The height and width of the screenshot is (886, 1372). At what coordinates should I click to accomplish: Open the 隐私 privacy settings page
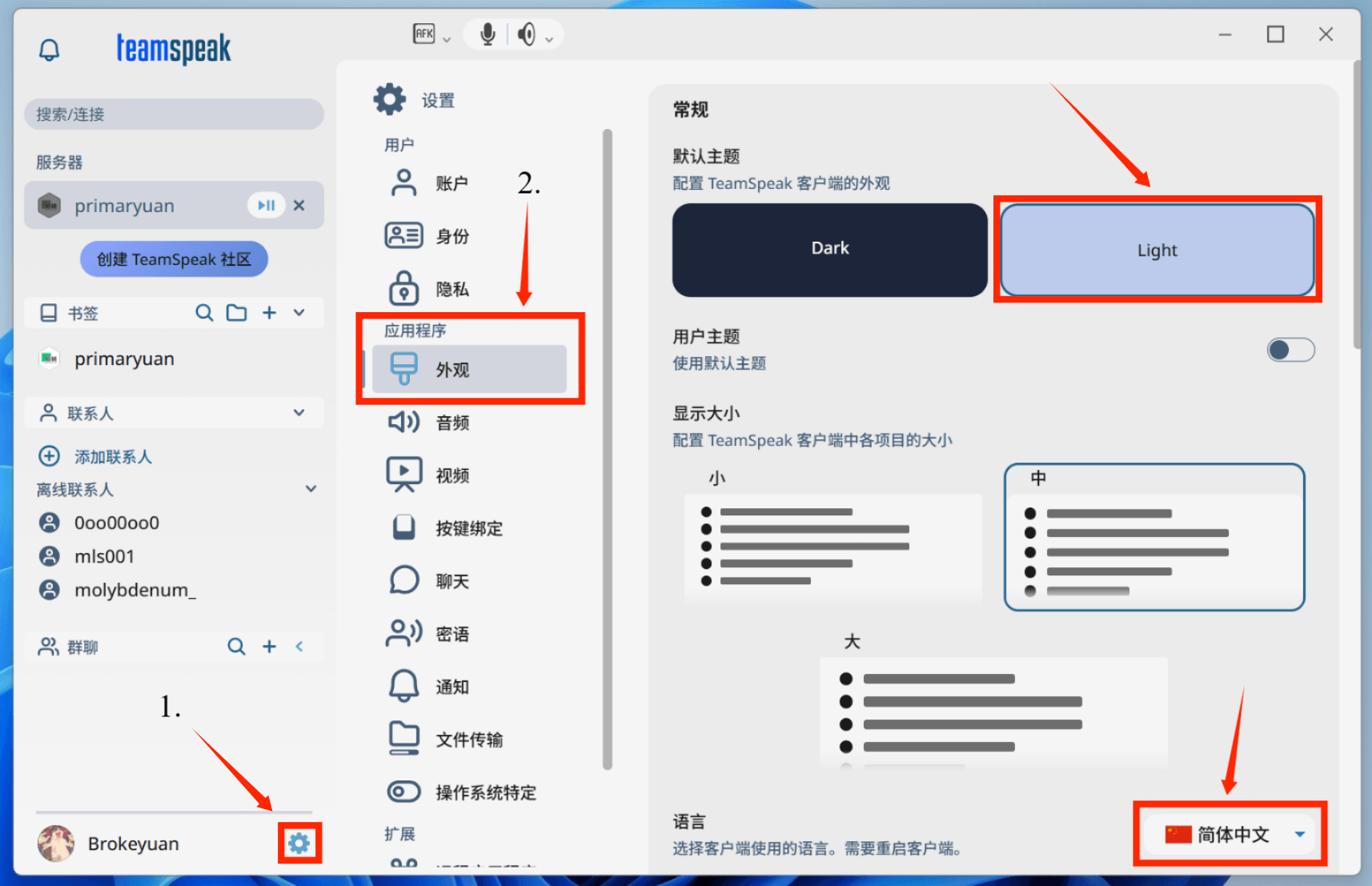(469, 289)
